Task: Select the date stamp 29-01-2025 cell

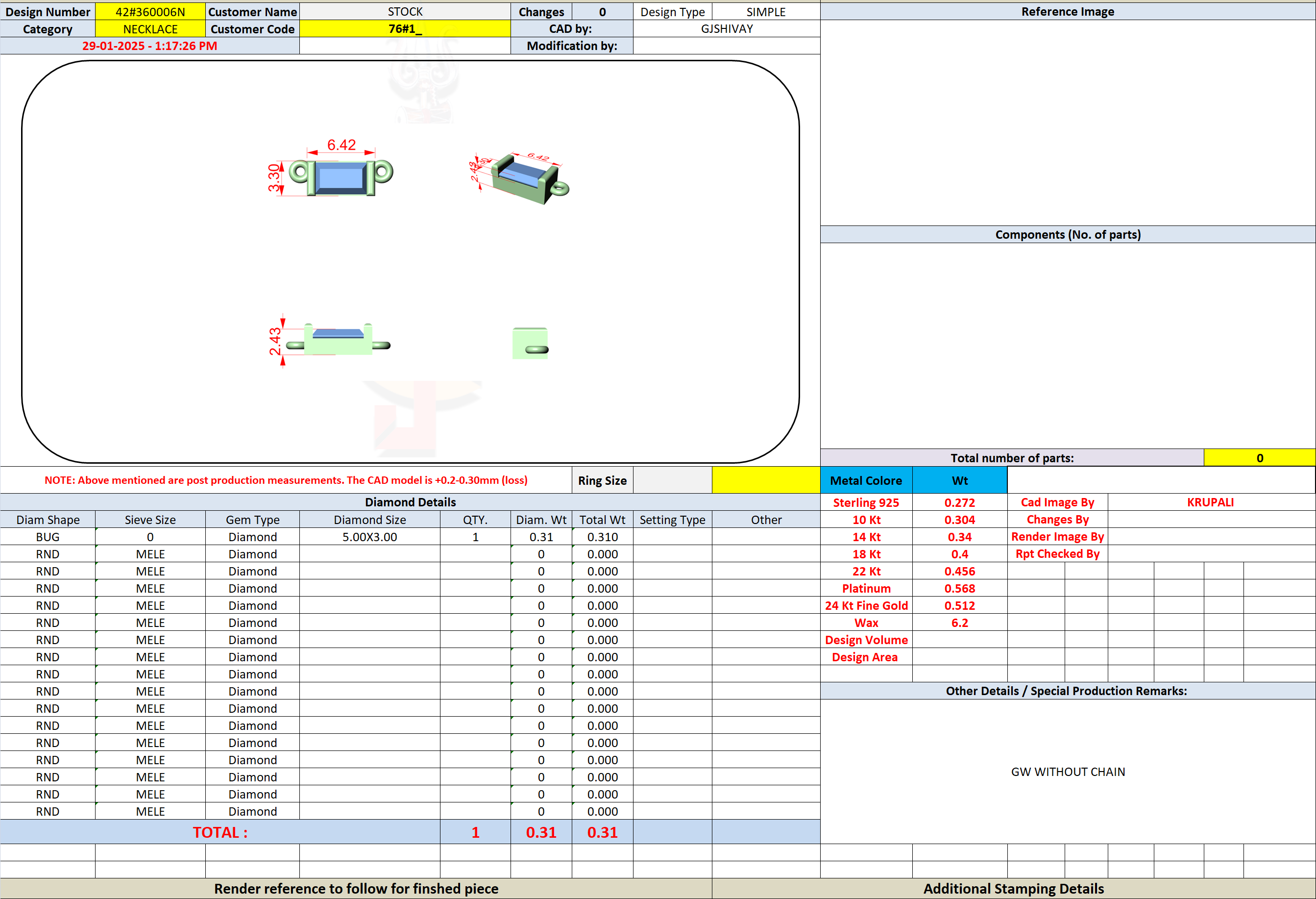Action: (x=149, y=46)
